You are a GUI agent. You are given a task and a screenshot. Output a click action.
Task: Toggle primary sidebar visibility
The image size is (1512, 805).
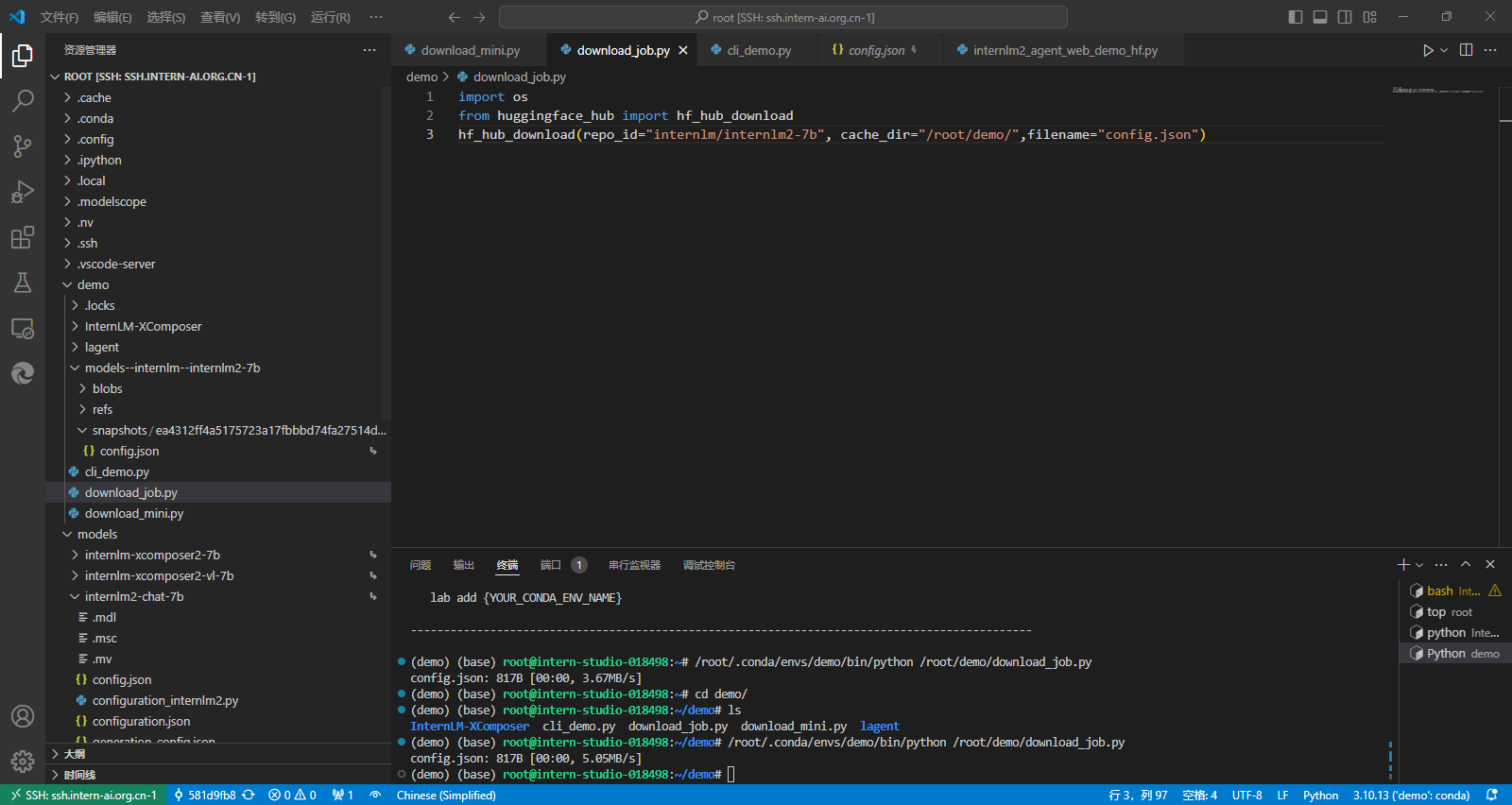coord(1296,17)
